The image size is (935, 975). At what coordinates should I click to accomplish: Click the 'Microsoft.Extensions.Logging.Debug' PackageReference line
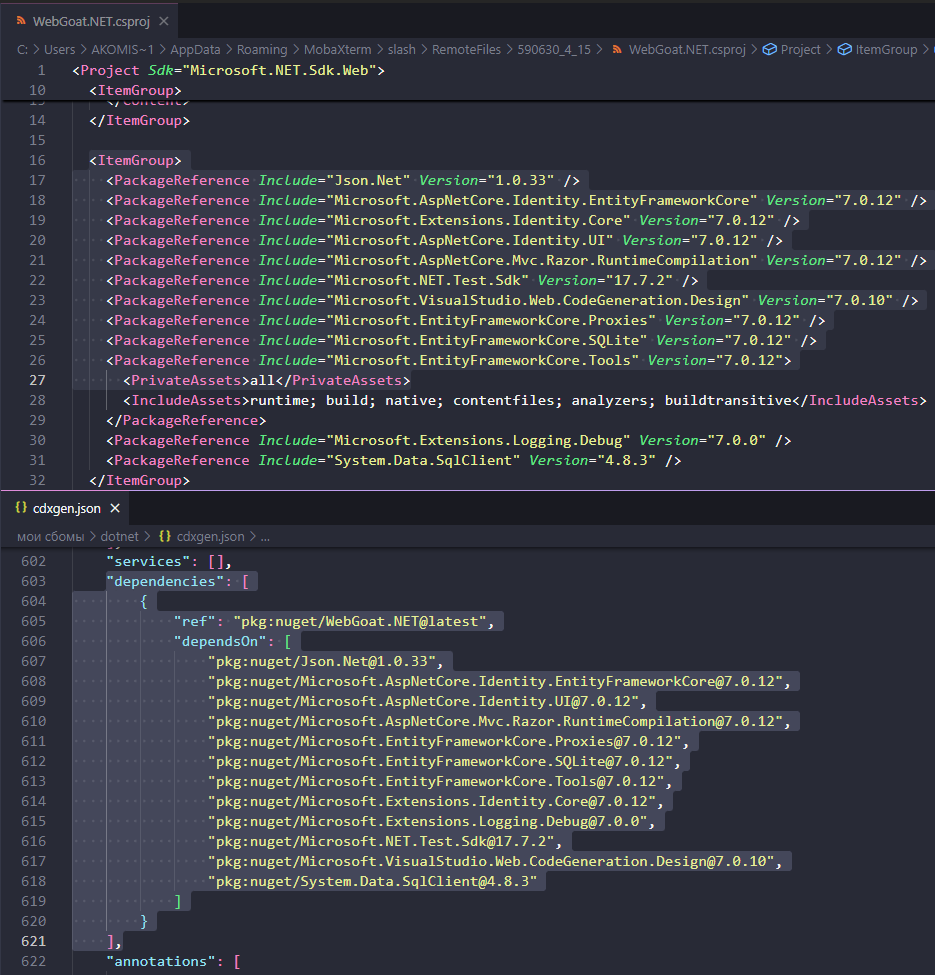coord(448,441)
